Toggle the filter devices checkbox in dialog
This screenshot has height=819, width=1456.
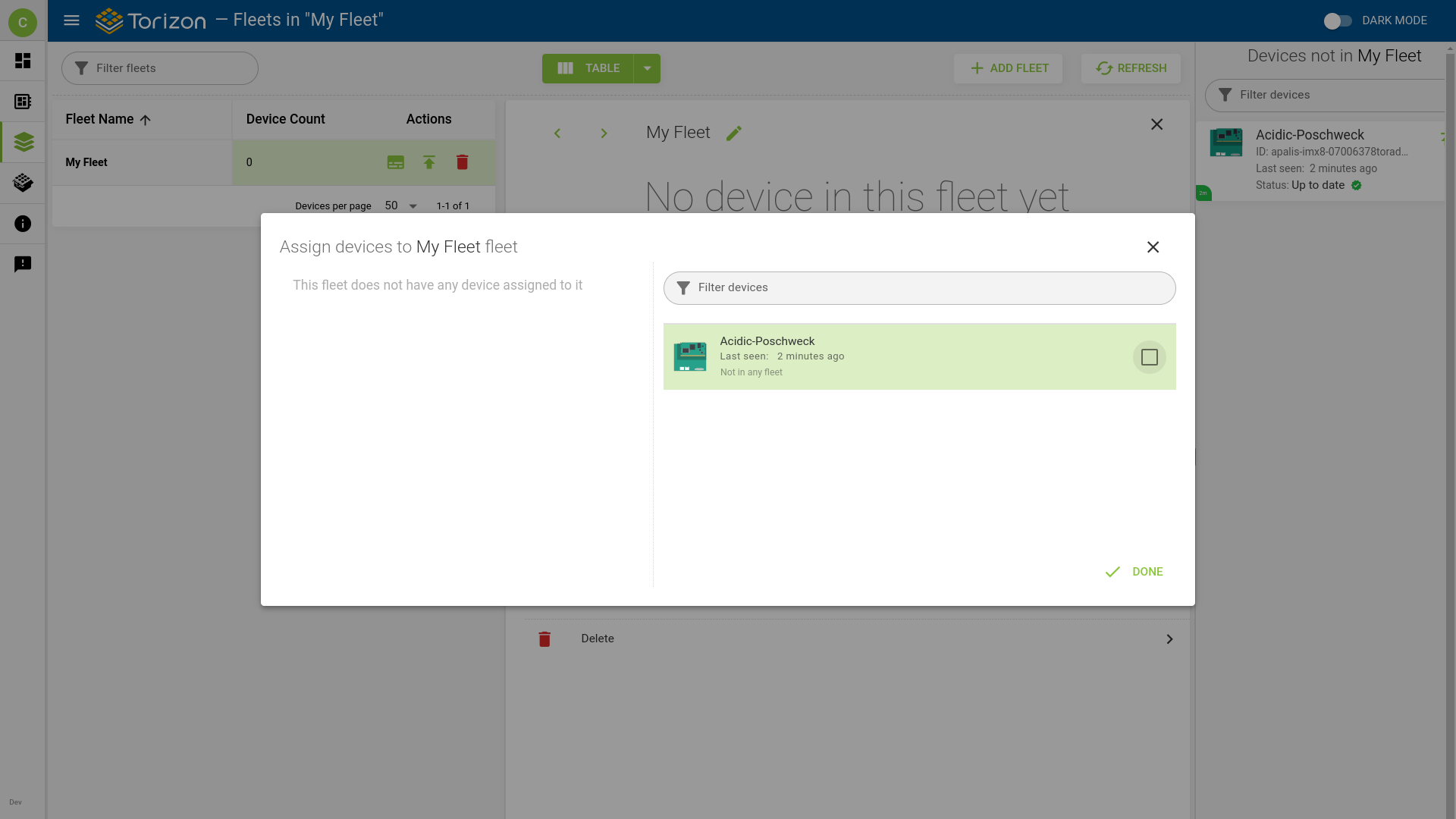coord(1150,357)
